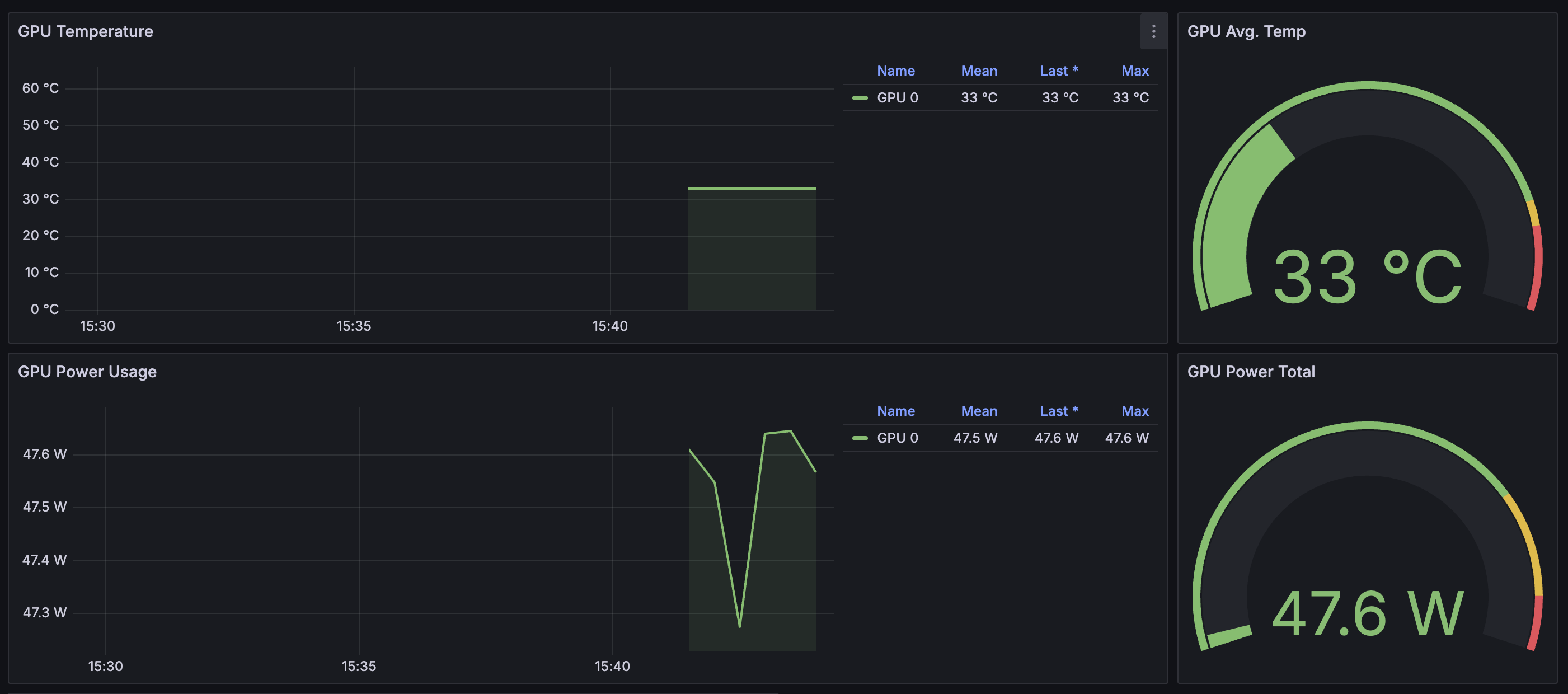This screenshot has width=1568, height=694.
Task: Sort power legend by Name column
Action: (x=895, y=411)
